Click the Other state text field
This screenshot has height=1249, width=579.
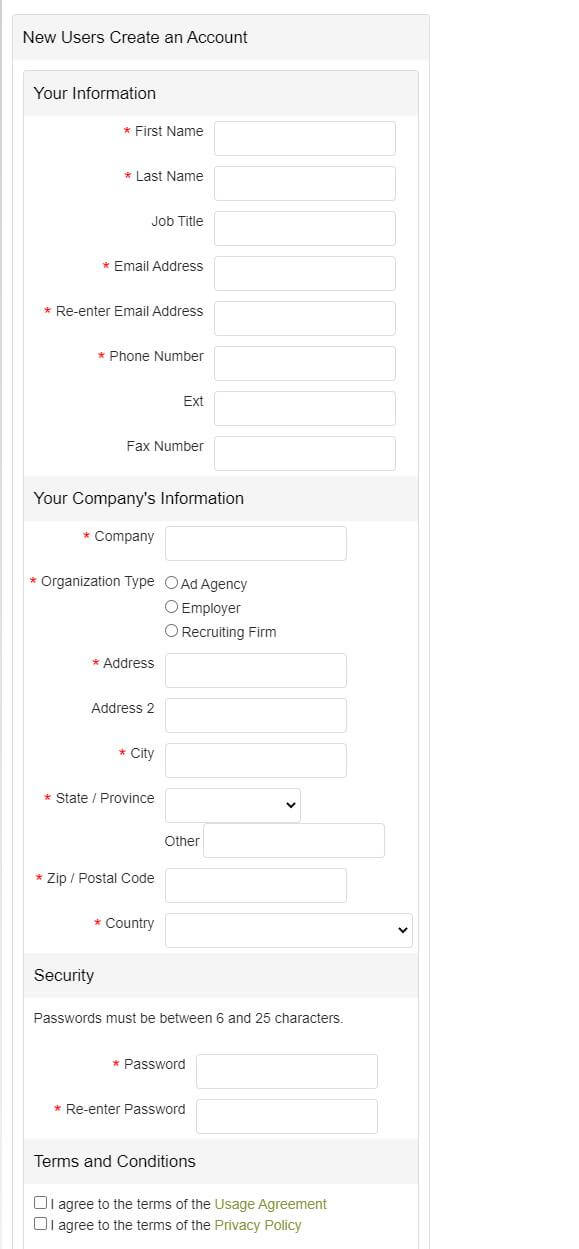(294, 840)
